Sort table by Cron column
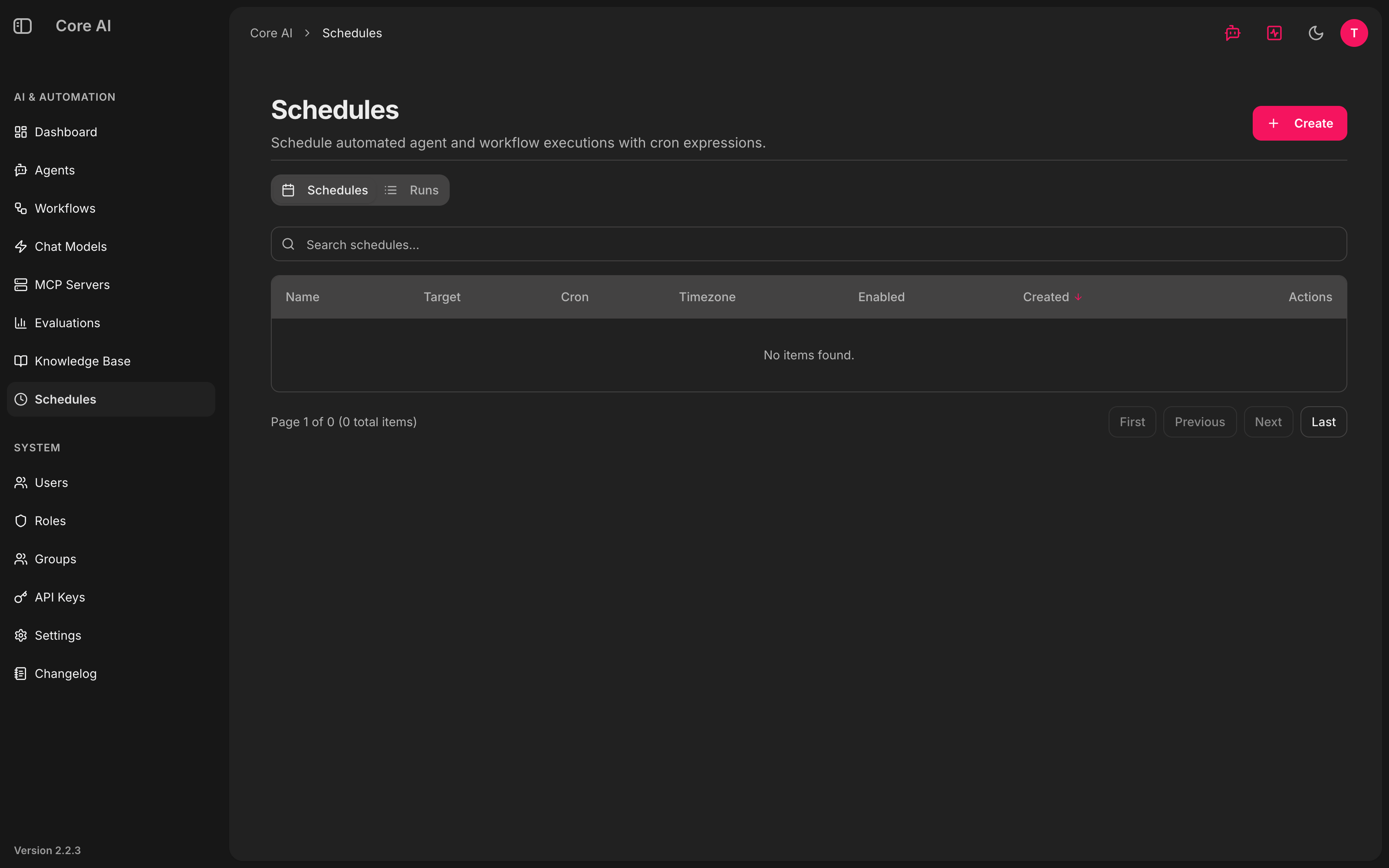The height and width of the screenshot is (868, 1389). (x=575, y=297)
